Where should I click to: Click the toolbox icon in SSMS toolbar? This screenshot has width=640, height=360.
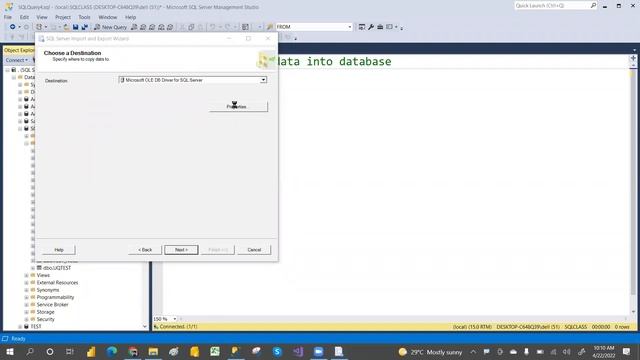pyautogui.click(x=380, y=27)
